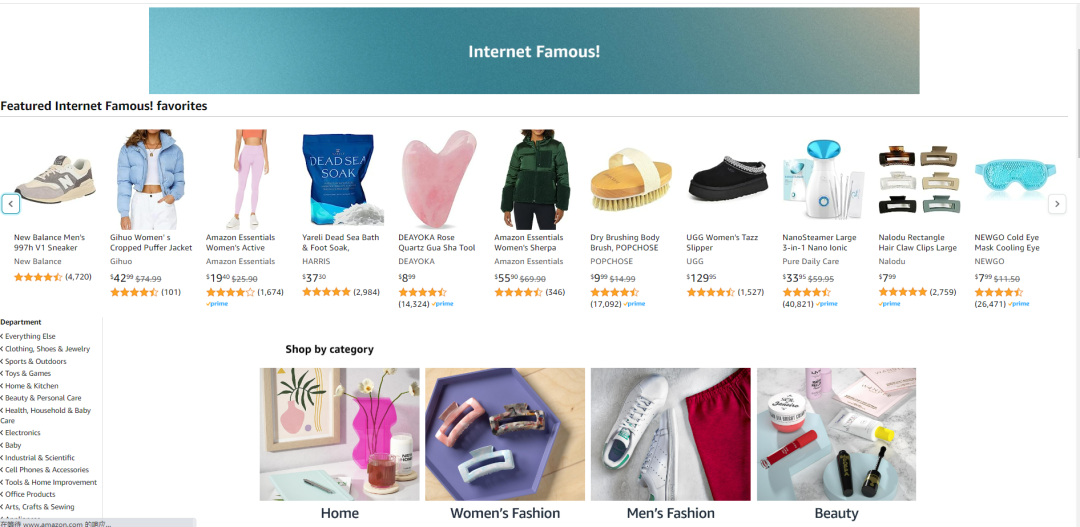Click the carousel next arrow

coord(1056,204)
